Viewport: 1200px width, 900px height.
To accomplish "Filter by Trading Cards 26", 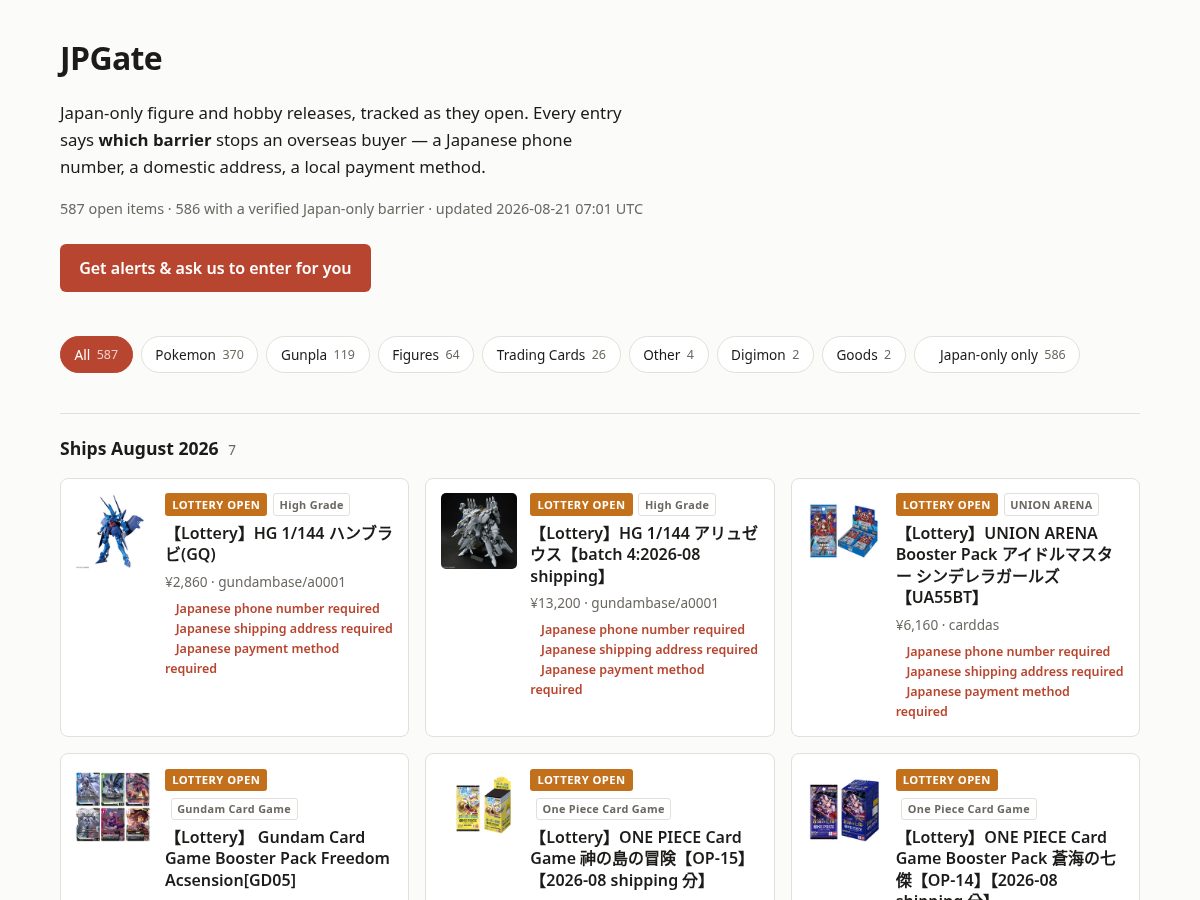I will pos(551,355).
